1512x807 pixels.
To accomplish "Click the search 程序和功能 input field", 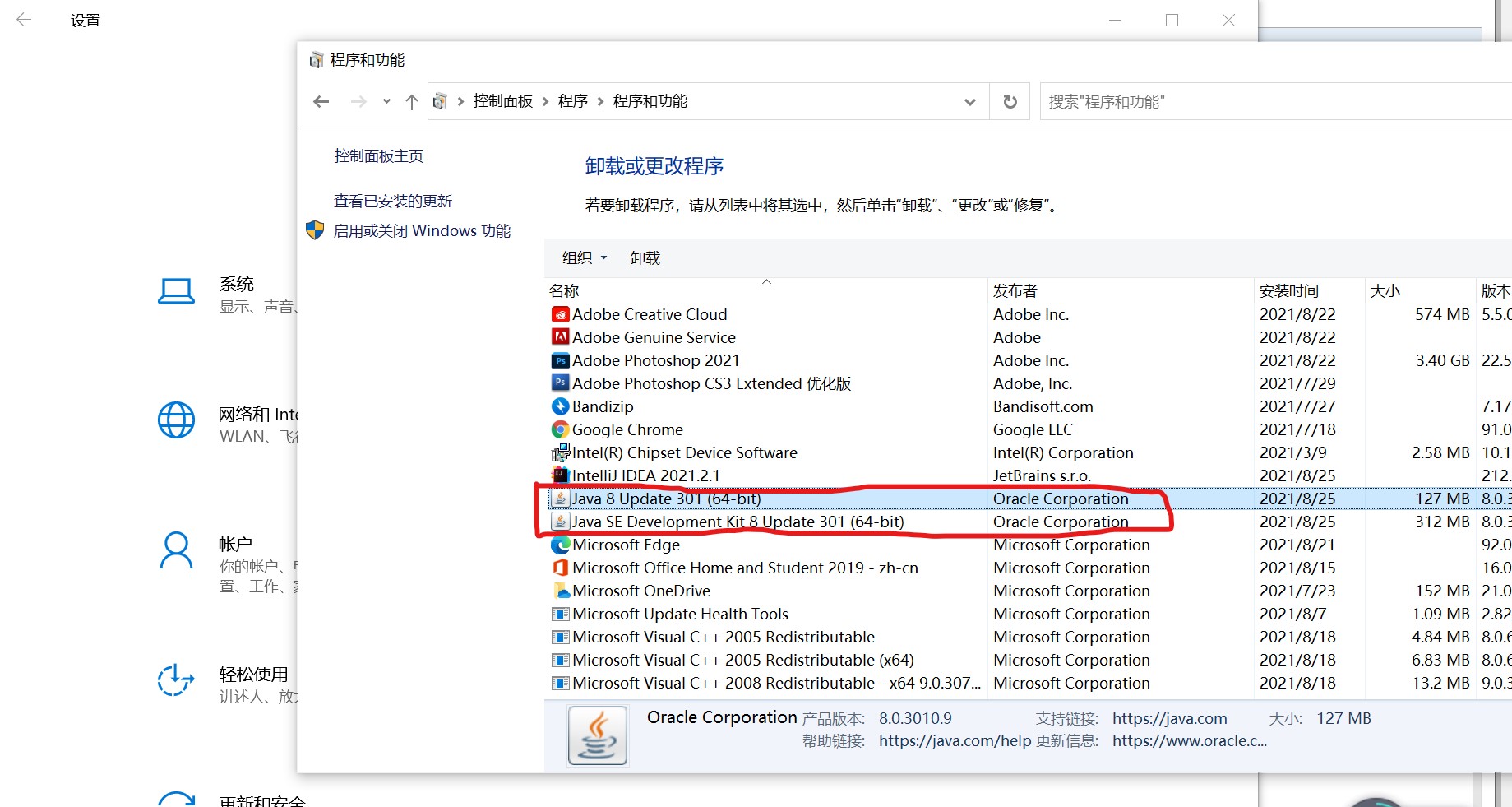I will (x=1276, y=102).
